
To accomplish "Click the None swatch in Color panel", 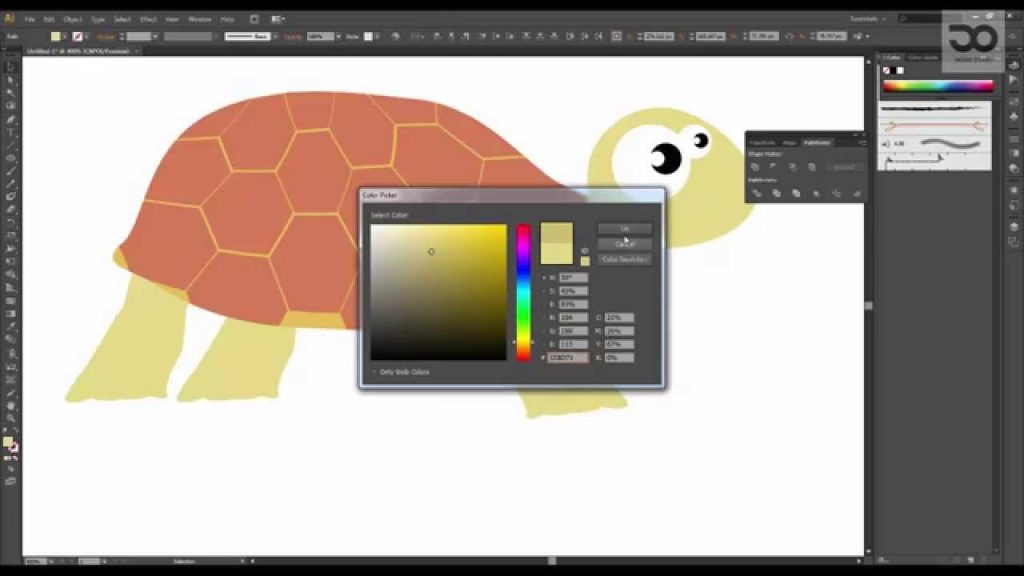I will [887, 71].
